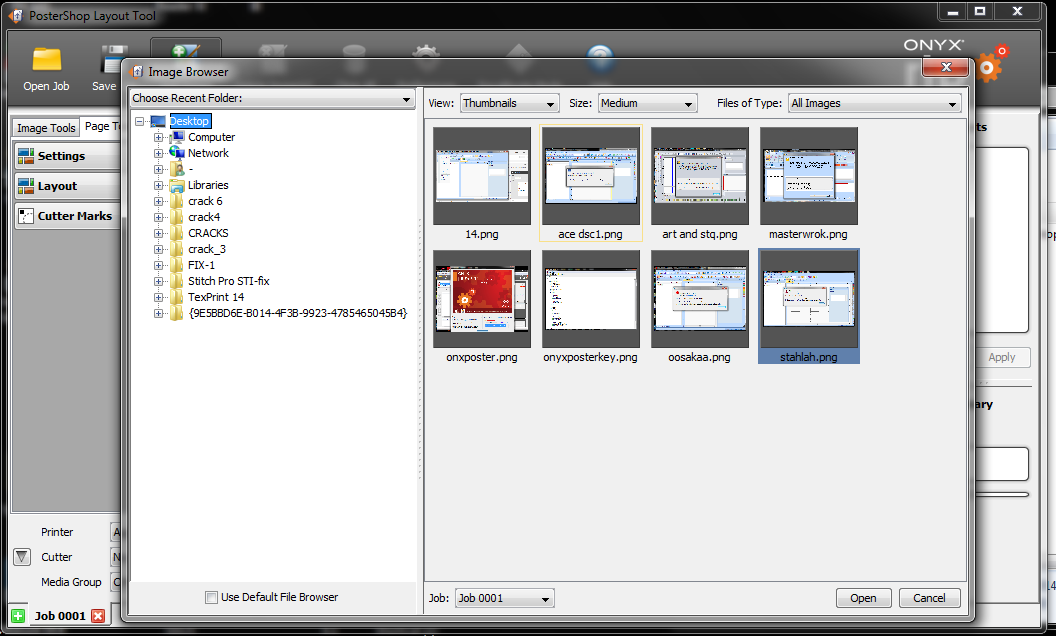Click the Layout panel icon
The width and height of the screenshot is (1056, 636).
pyautogui.click(x=26, y=186)
